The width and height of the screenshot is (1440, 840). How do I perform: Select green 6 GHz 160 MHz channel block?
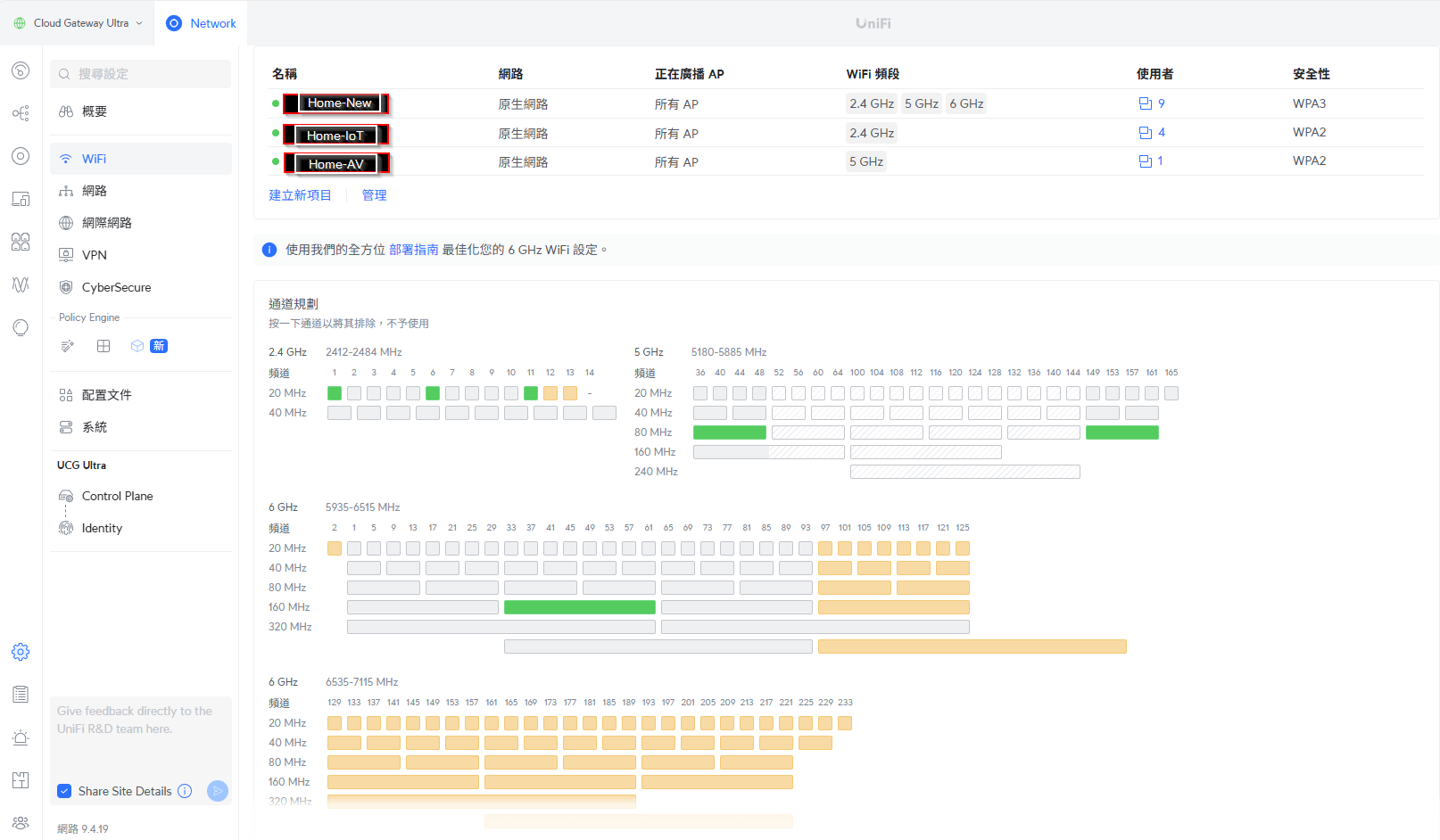580,607
